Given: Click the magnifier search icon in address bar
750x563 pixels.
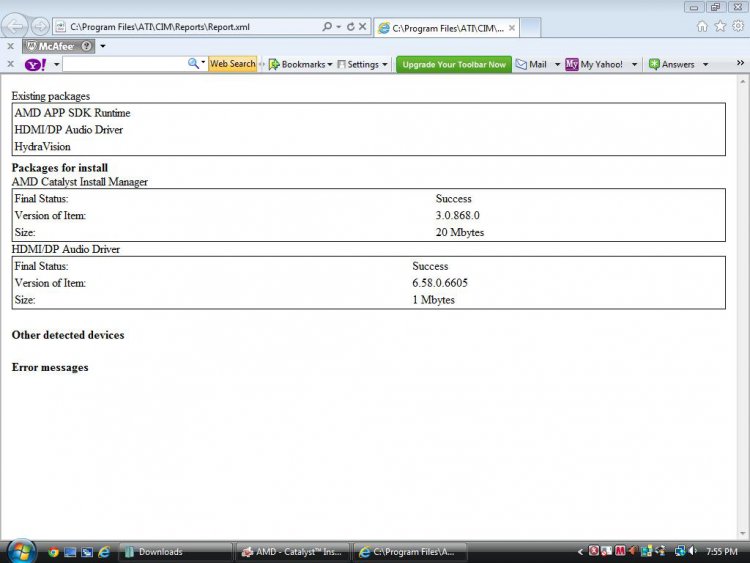Looking at the screenshot, I should click(327, 27).
